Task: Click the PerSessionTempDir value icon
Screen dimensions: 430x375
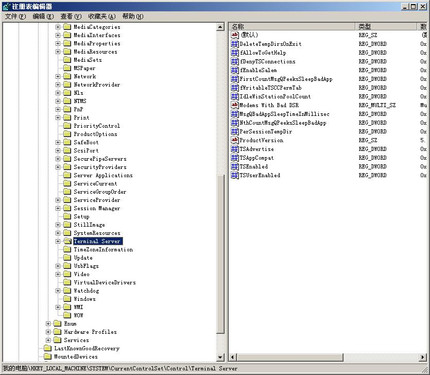Action: (x=235, y=132)
